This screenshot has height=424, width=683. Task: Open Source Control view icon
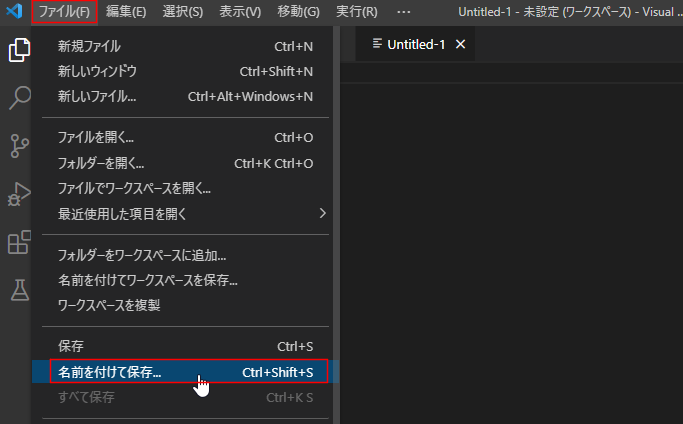(x=19, y=146)
